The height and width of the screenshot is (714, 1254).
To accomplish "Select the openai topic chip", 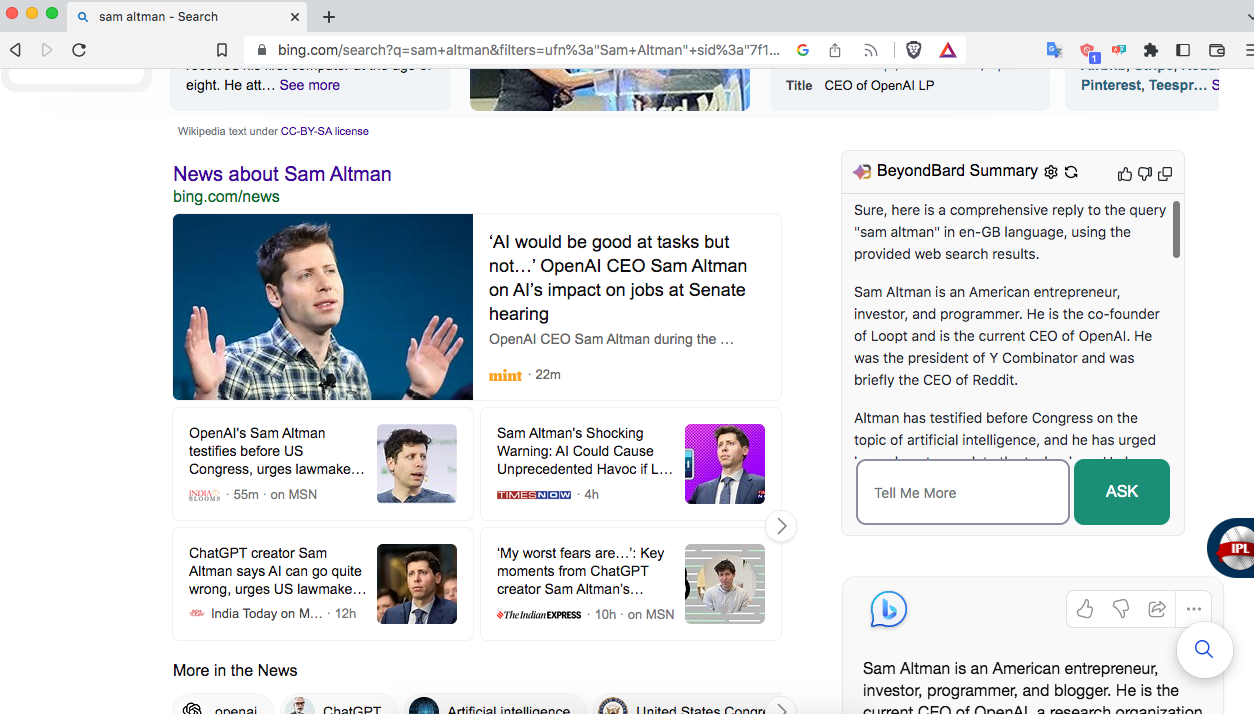I will 222,706.
